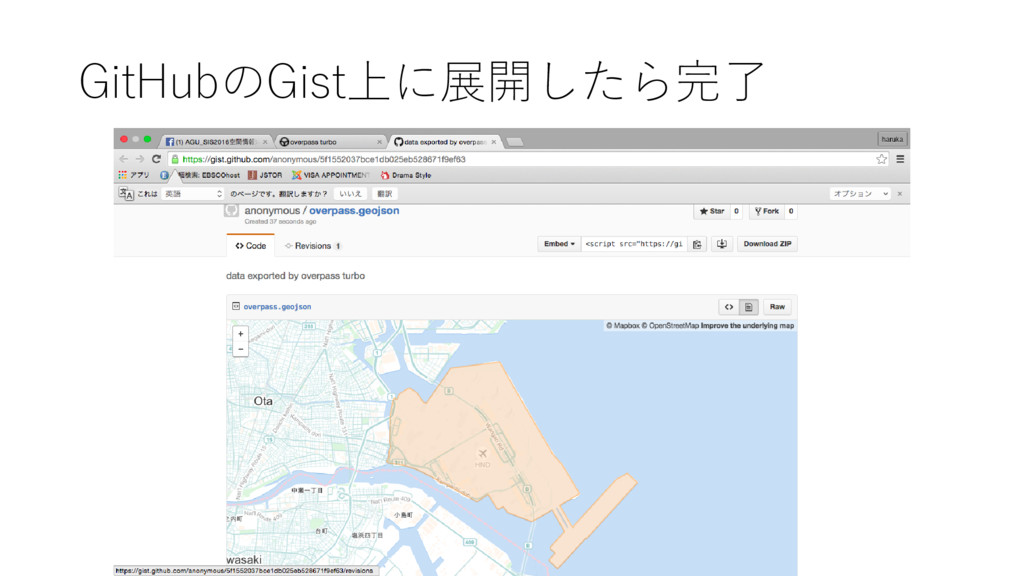Zoom out on the map
The image size is (1024, 576).
(x=240, y=349)
